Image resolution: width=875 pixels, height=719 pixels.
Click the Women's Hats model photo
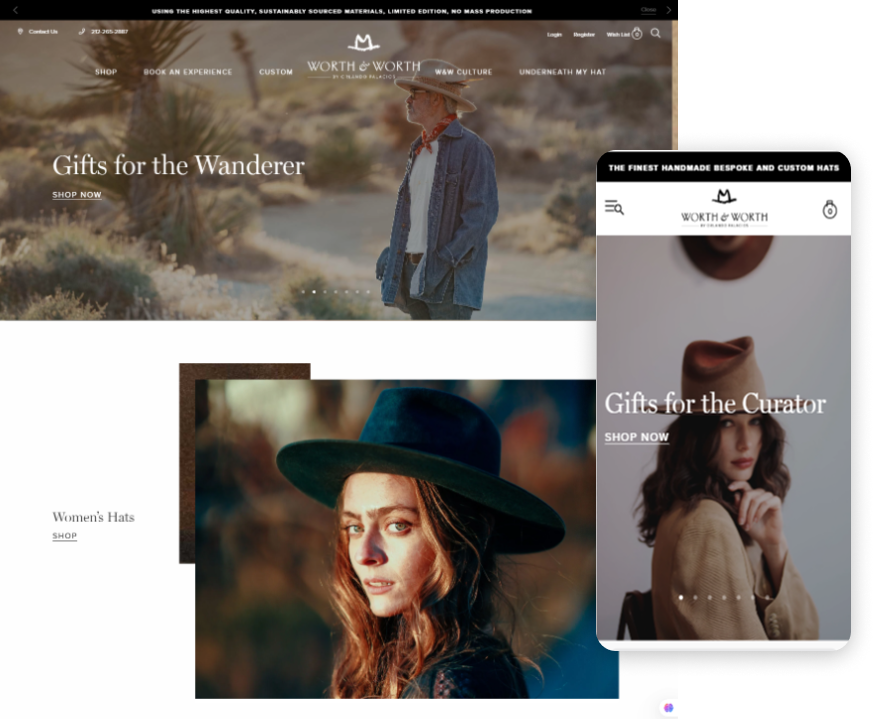pyautogui.click(x=405, y=540)
